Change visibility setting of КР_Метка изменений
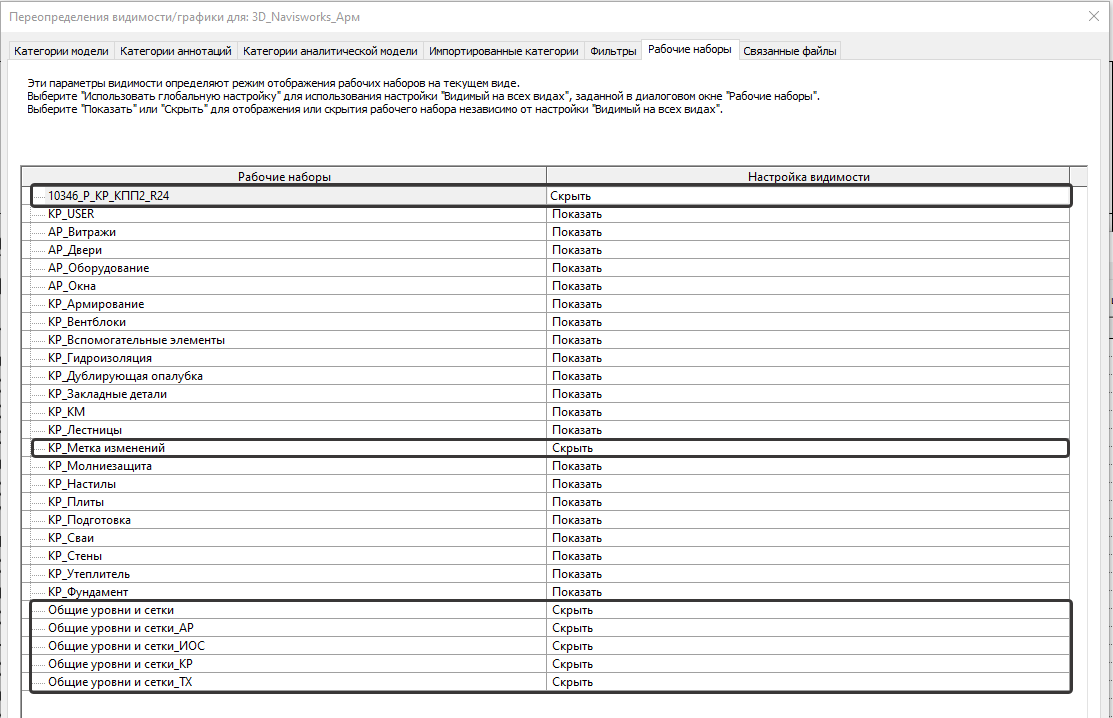The width and height of the screenshot is (1113, 718). coord(806,448)
